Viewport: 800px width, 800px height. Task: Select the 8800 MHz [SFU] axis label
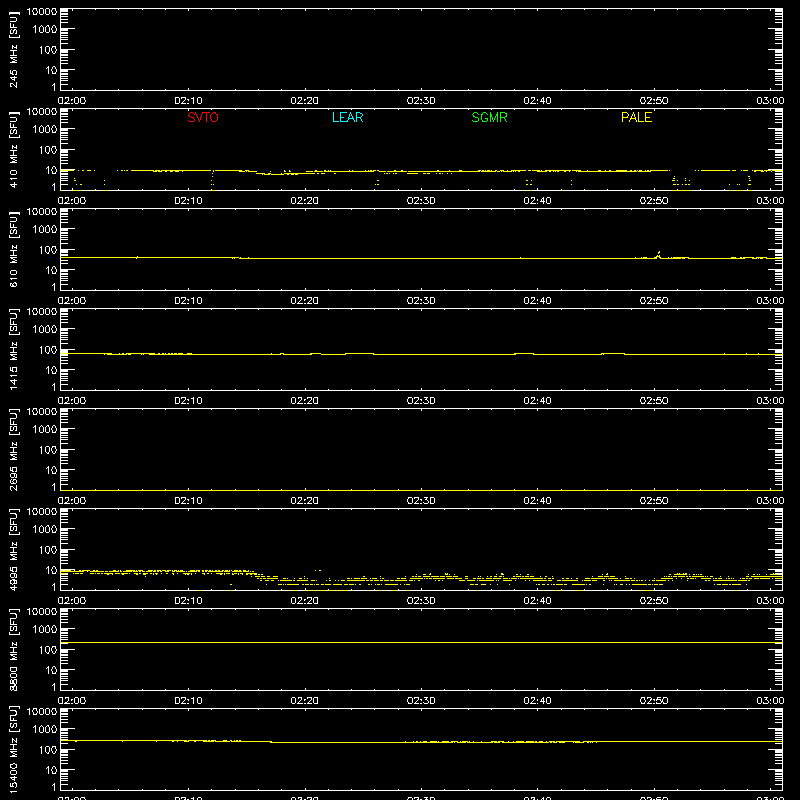pos(13,649)
